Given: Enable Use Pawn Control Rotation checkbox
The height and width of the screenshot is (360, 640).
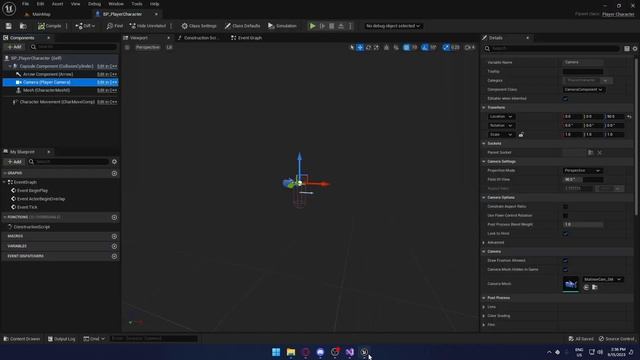Looking at the screenshot, I should 565,216.
